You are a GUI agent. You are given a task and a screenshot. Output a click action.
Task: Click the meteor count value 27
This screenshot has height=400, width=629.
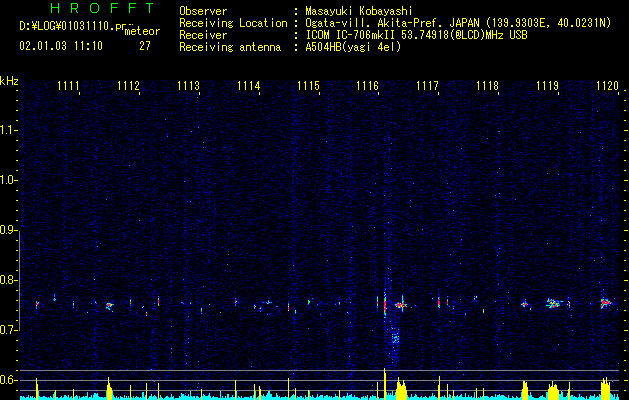(x=145, y=46)
